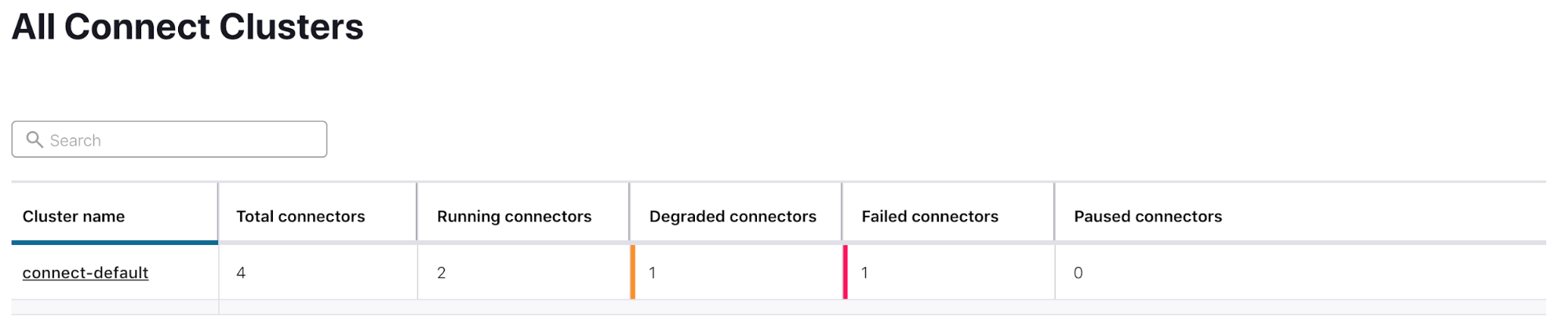
Task: Select the Total connectors value 4
Action: pos(241,272)
